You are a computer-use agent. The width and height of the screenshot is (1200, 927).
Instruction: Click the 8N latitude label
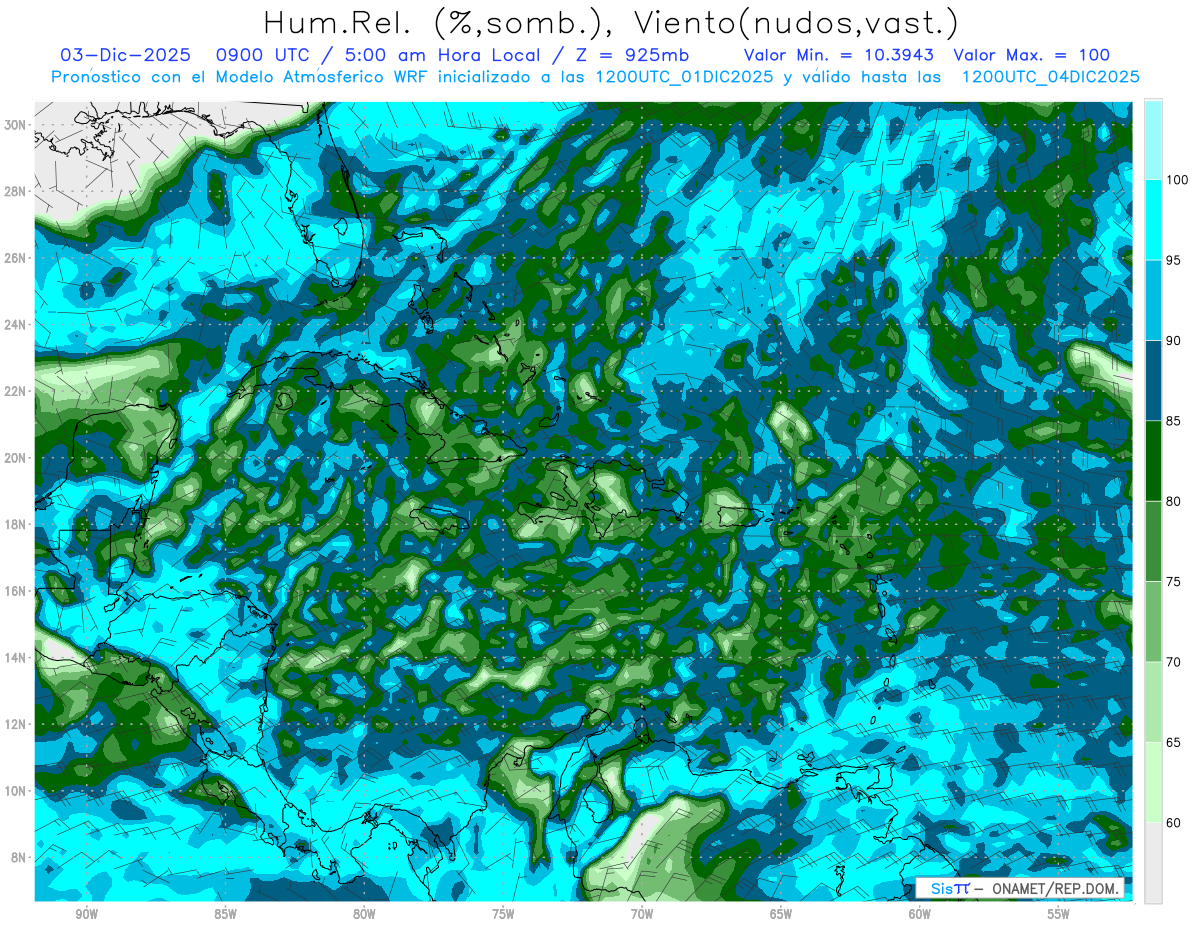19,858
